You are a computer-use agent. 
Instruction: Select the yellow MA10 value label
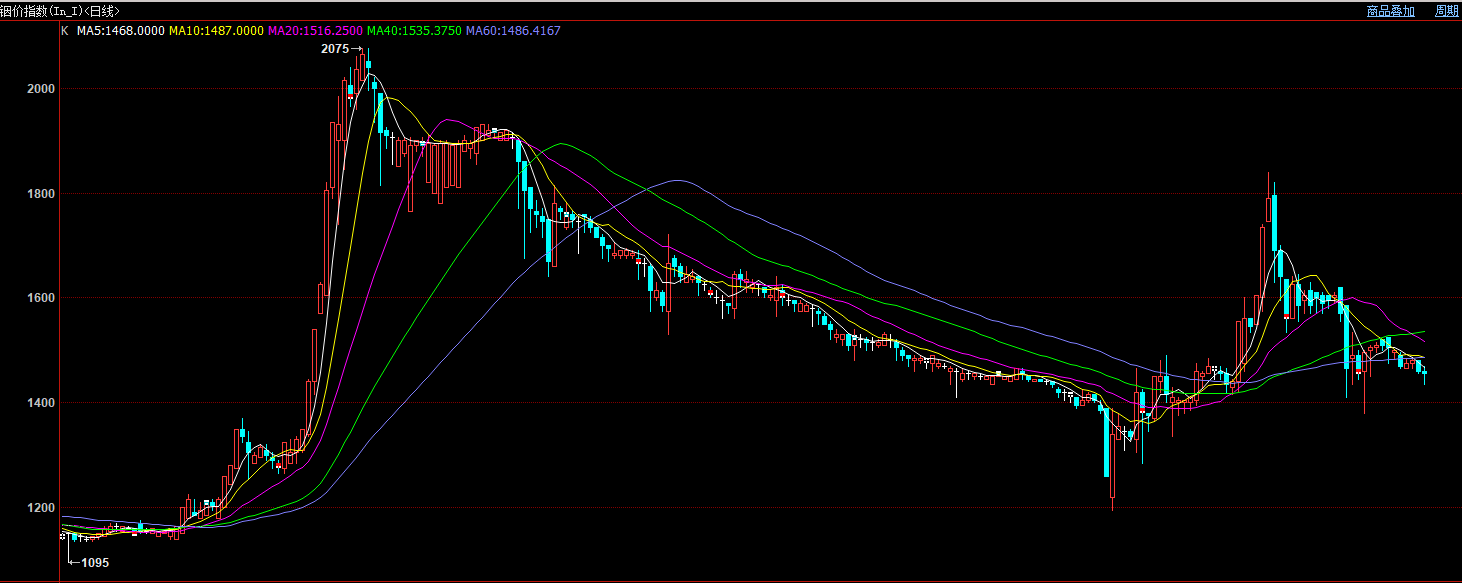point(216,31)
